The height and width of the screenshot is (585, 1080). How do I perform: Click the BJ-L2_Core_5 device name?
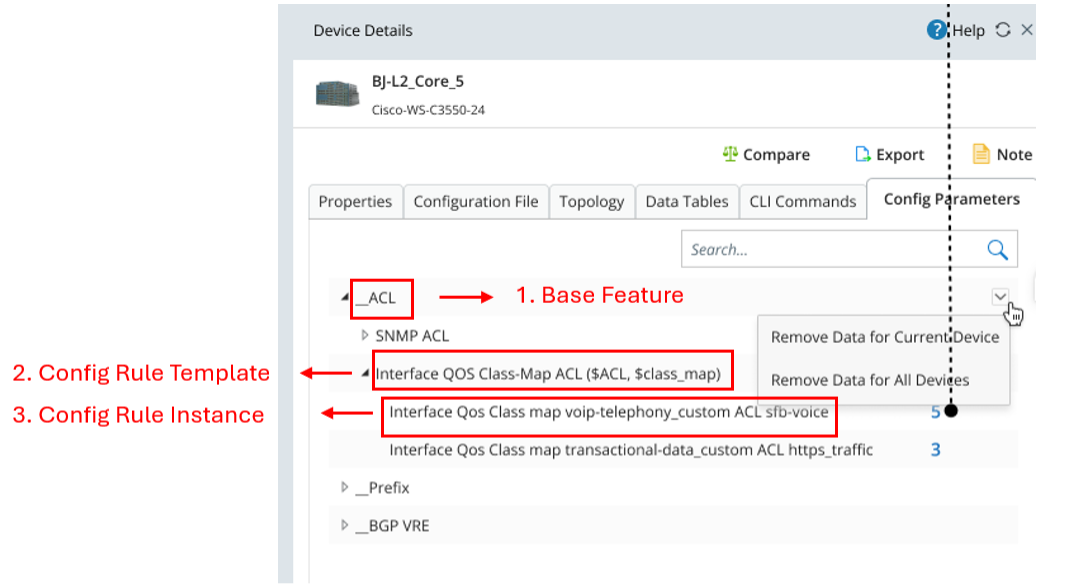point(417,81)
